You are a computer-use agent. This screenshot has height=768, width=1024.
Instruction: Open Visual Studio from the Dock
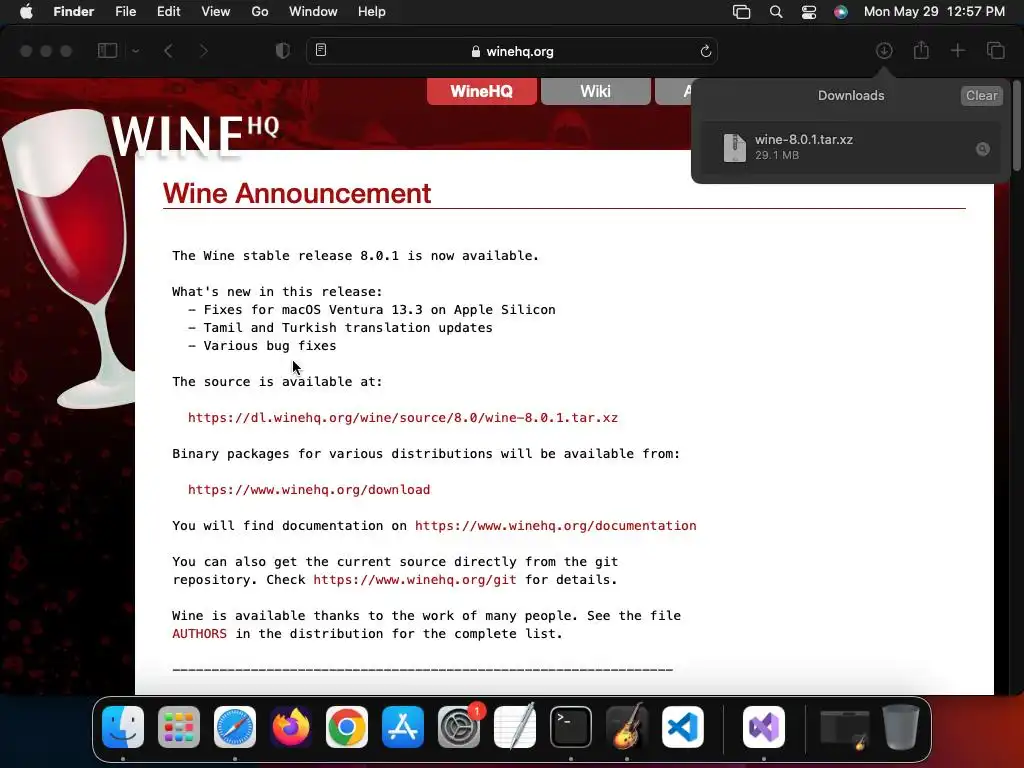764,727
